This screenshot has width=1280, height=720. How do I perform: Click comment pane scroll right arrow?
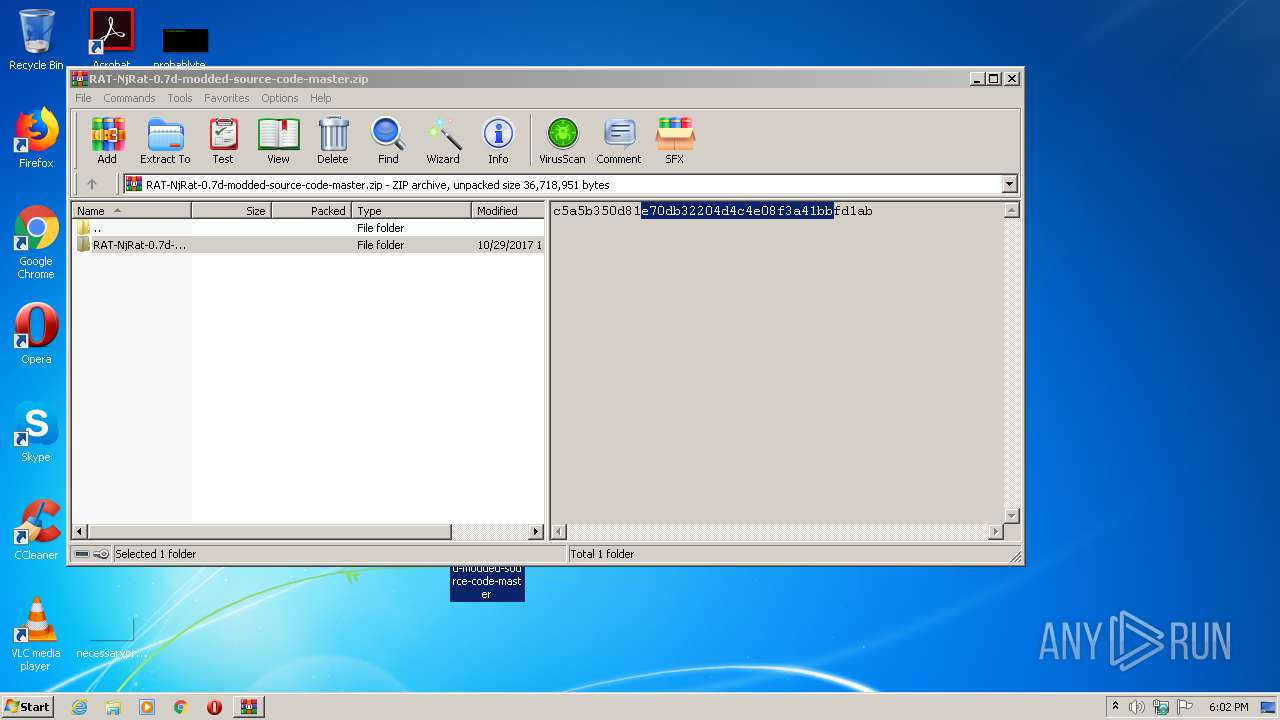995,532
